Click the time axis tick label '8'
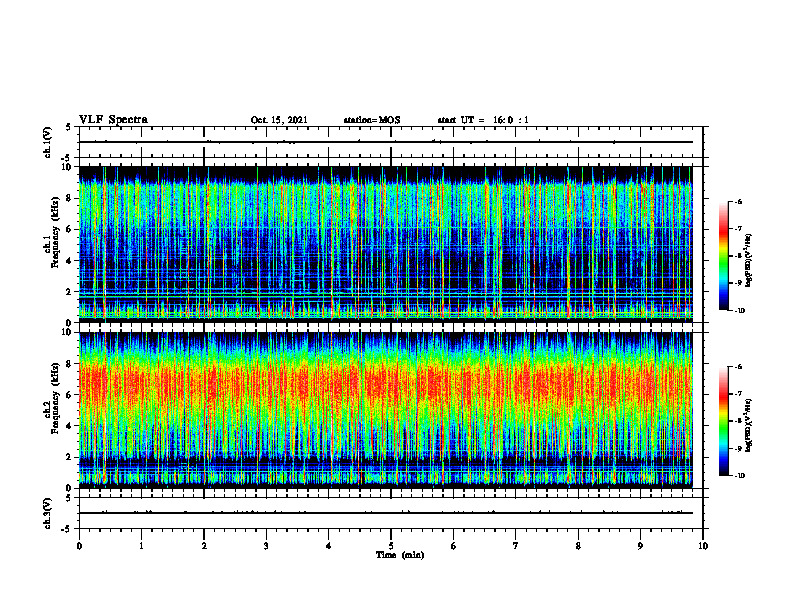Screen dimensions: 792x612 [x=578, y=545]
